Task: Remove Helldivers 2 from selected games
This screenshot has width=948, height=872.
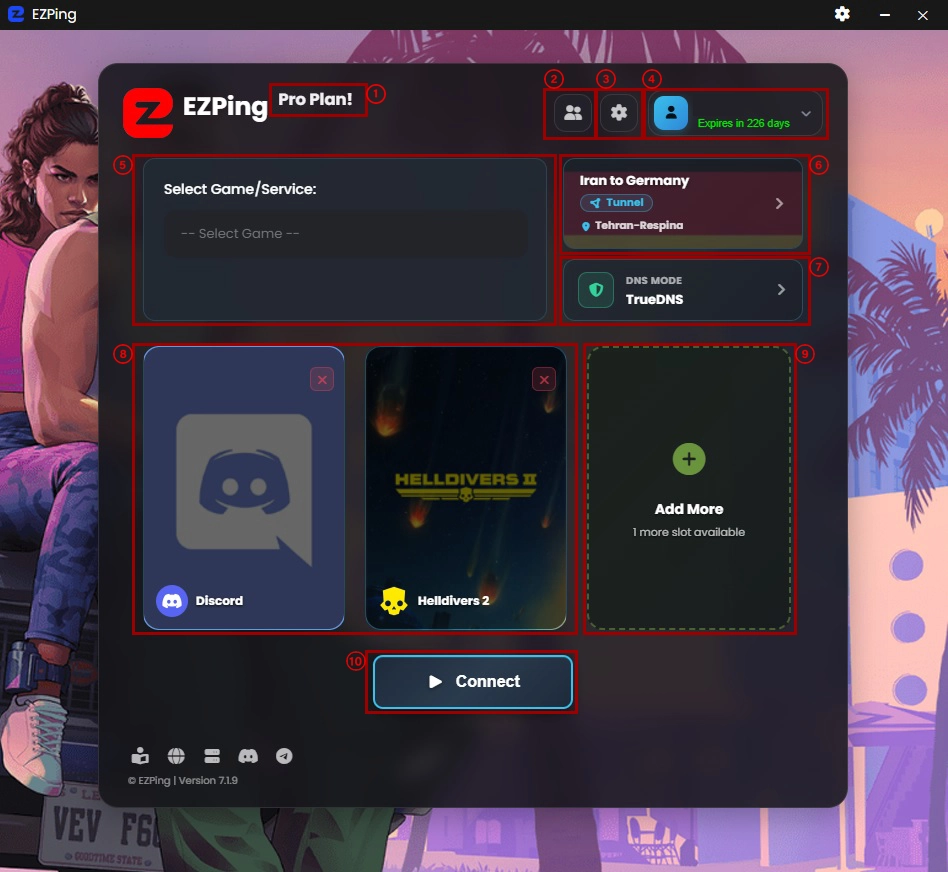Action: point(544,380)
